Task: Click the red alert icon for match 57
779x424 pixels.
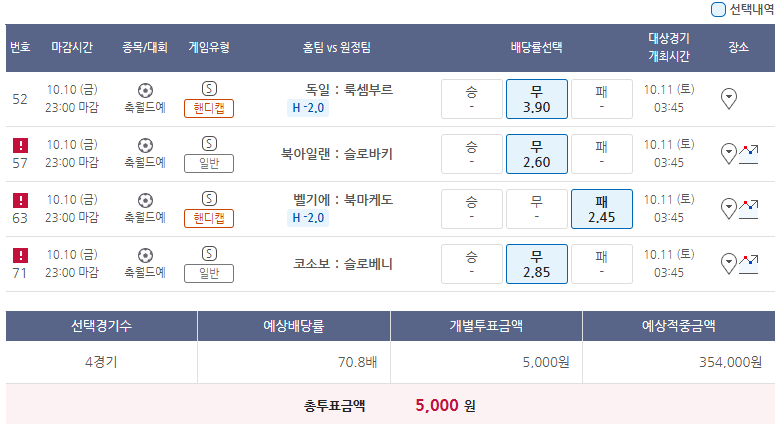Action: click(x=20, y=145)
